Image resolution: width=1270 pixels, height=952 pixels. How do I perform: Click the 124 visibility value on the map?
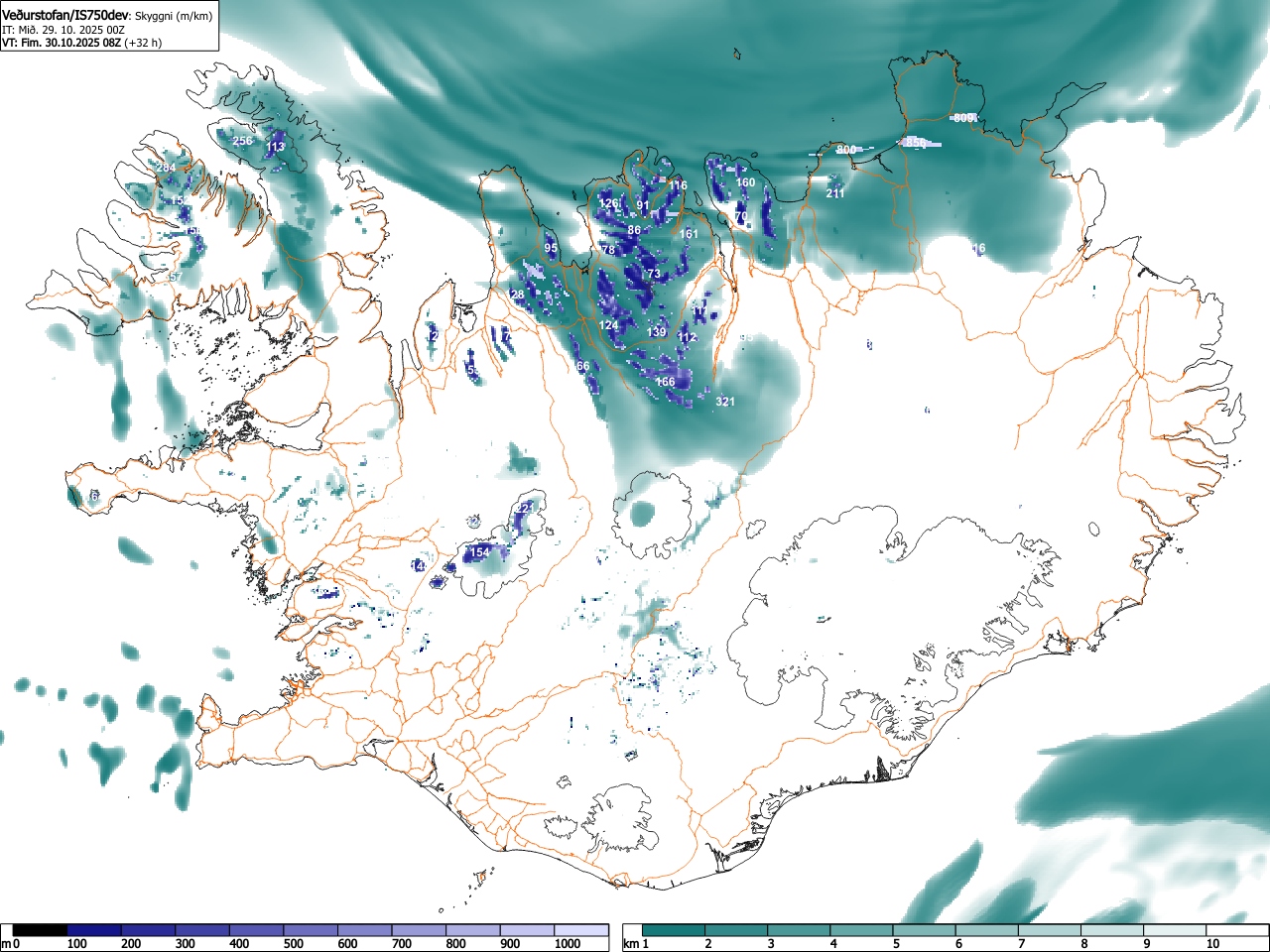pyautogui.click(x=608, y=325)
